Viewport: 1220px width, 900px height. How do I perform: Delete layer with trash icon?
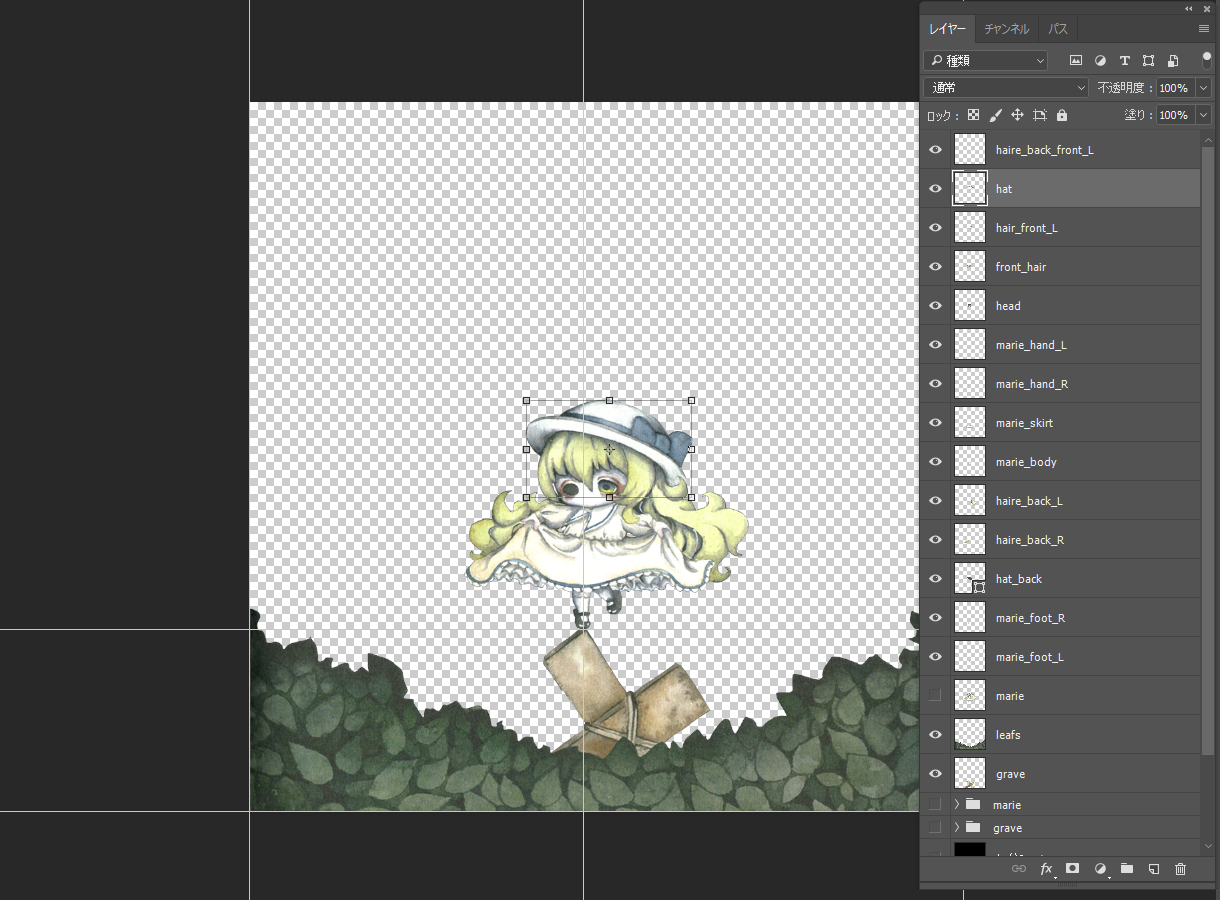pyautogui.click(x=1180, y=869)
